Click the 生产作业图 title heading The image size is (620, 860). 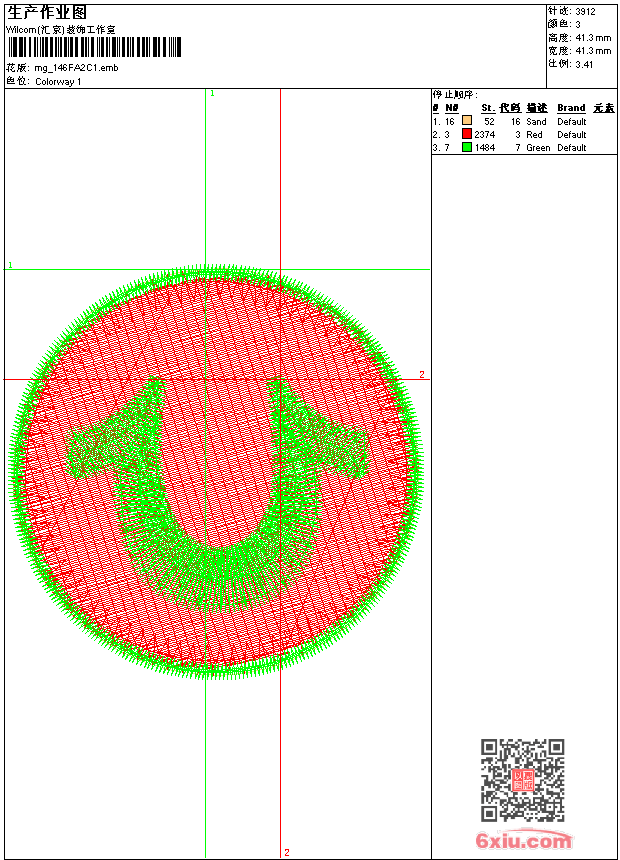(x=47, y=12)
